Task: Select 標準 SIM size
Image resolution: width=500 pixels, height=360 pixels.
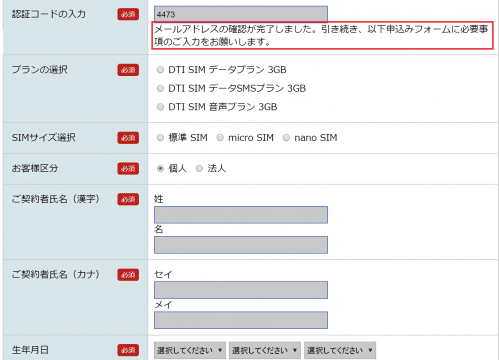Action: (160, 138)
